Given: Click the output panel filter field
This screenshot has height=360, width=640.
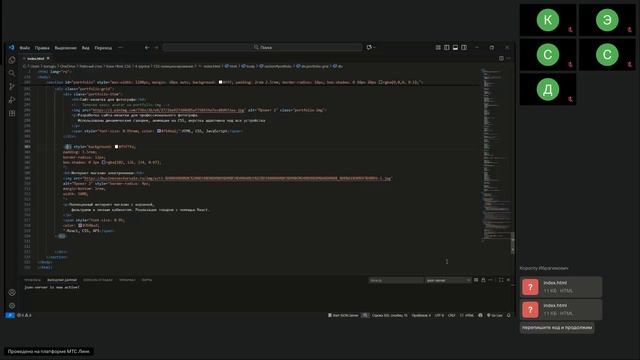Looking at the screenshot, I should point(396,280).
